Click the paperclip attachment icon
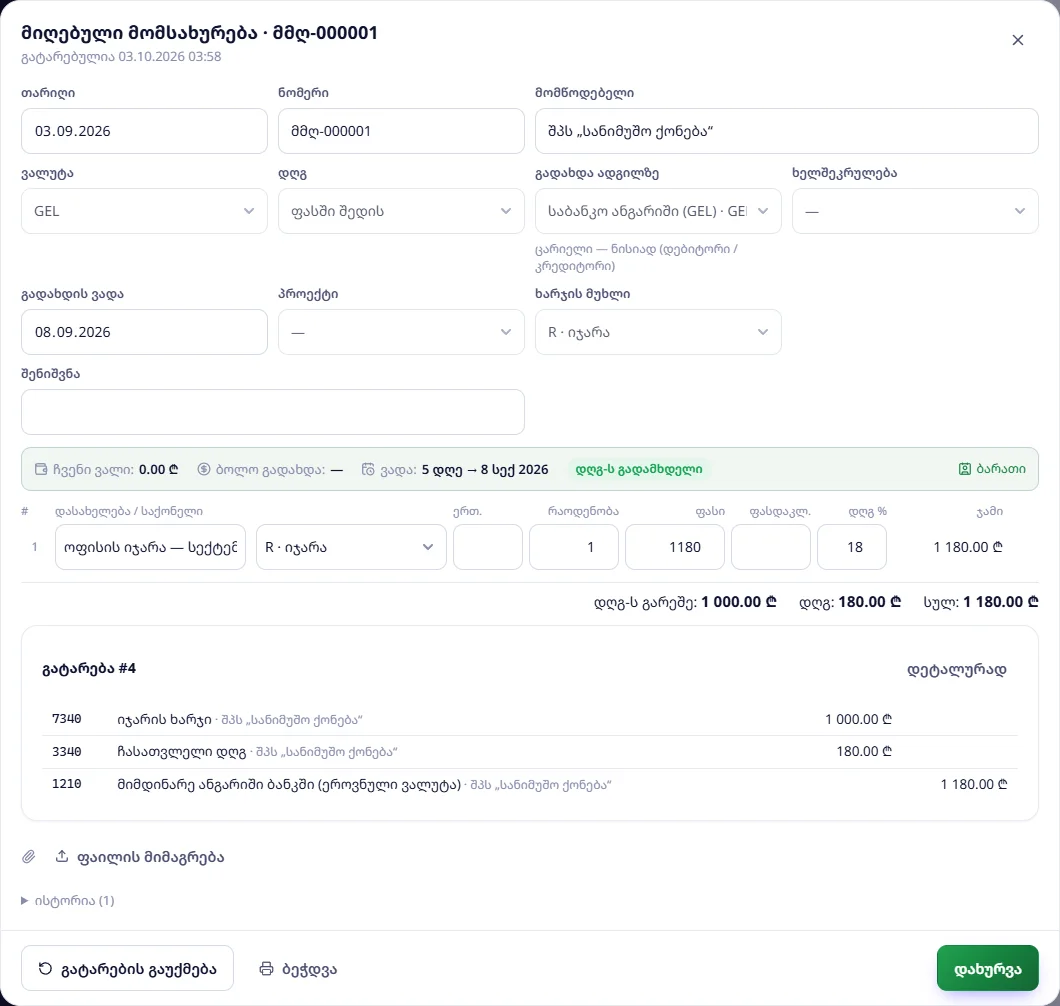This screenshot has width=1060, height=1006. (28, 857)
